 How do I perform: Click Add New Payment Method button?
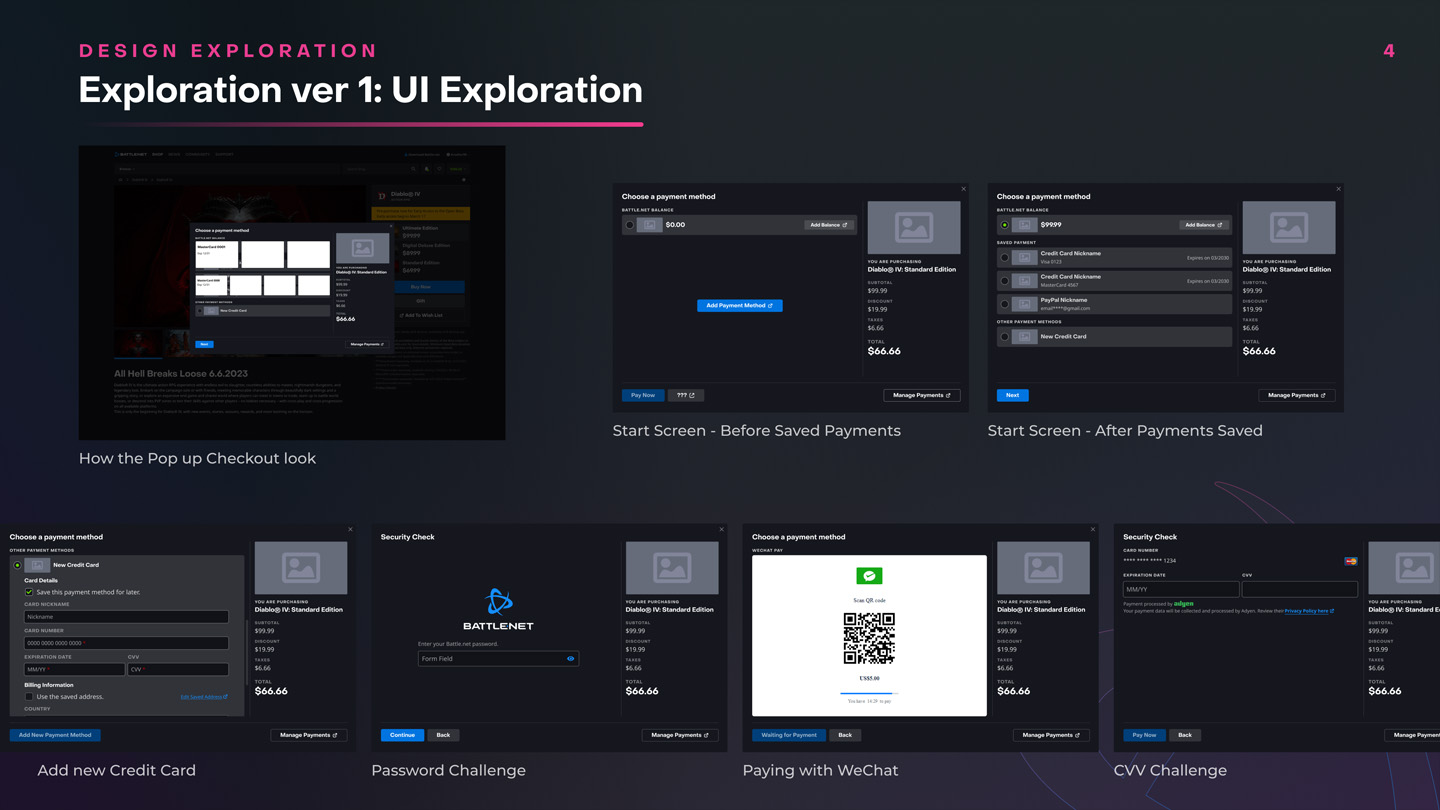tap(55, 735)
